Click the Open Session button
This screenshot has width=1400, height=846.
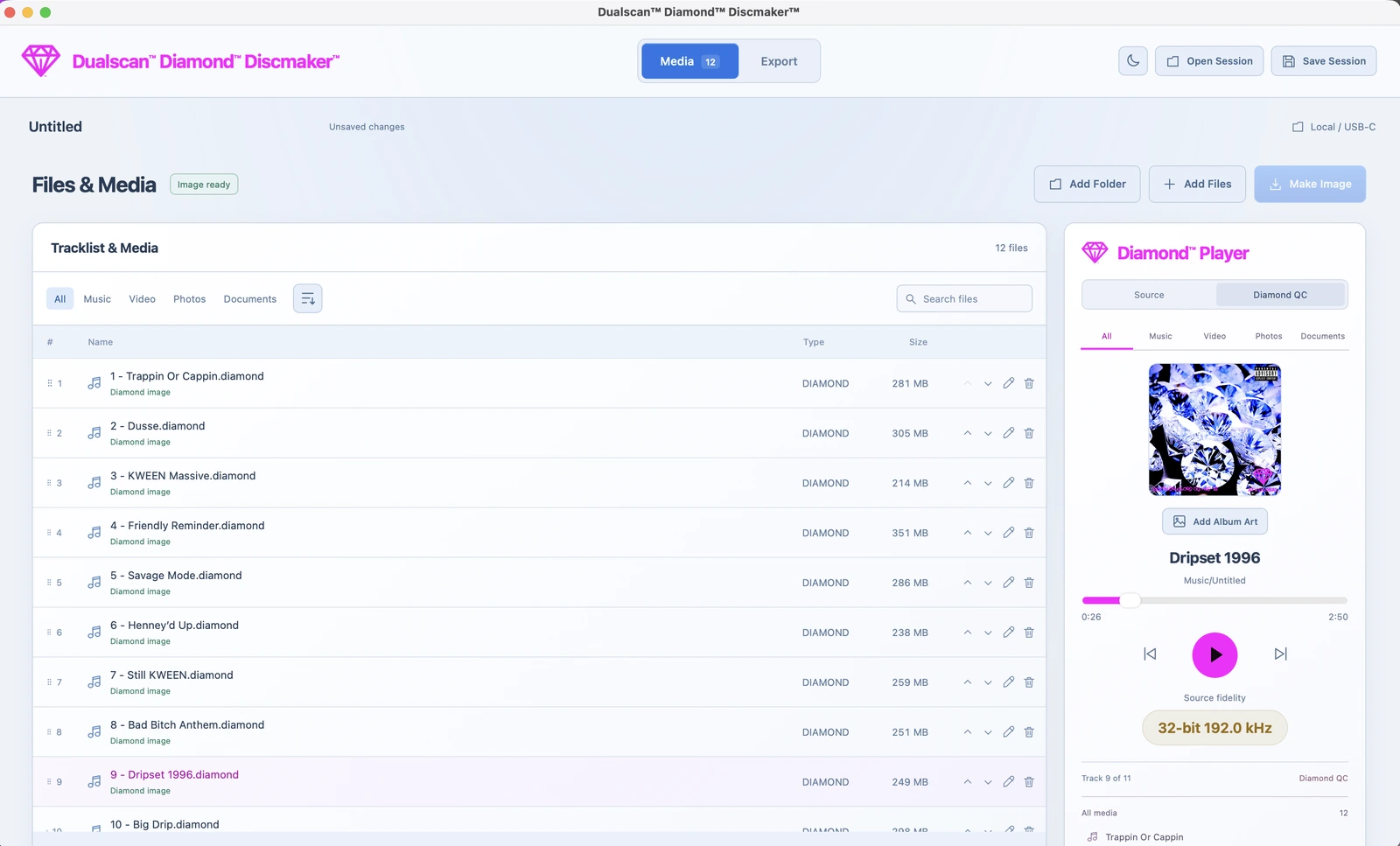pos(1209,61)
